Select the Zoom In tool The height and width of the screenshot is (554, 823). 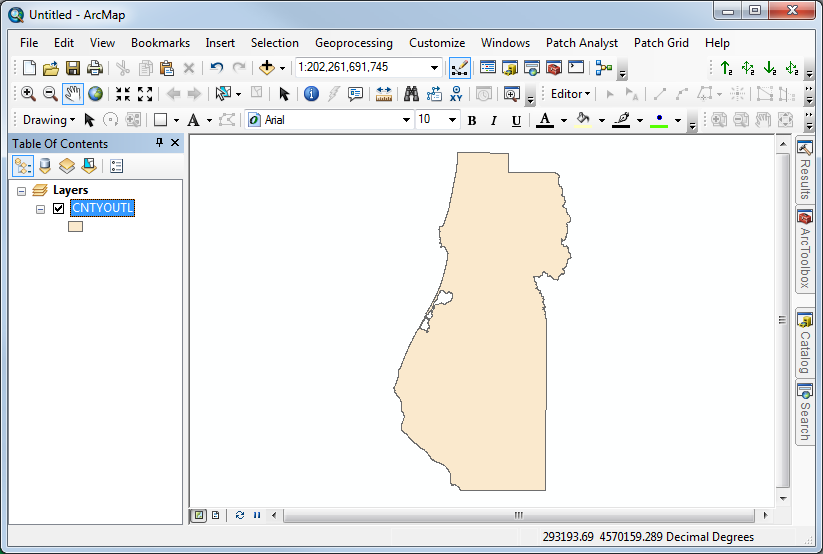[28, 94]
